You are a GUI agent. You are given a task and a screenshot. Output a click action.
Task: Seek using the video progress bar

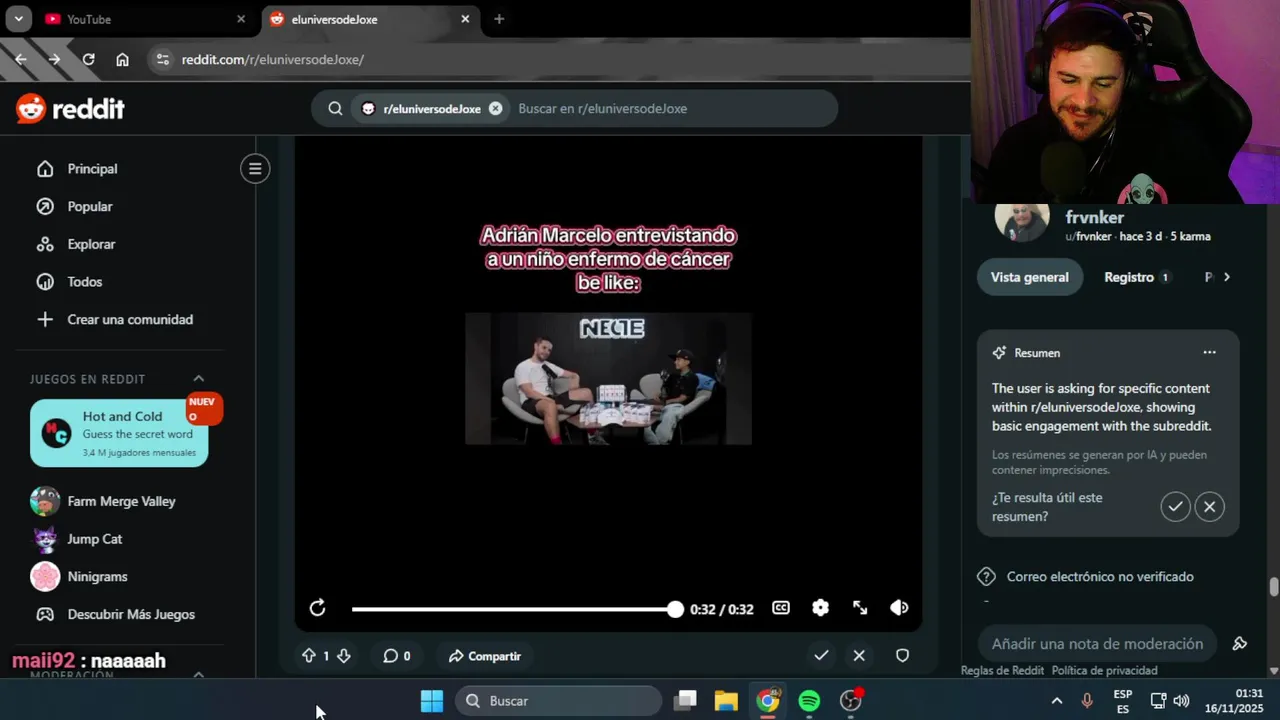[514, 609]
